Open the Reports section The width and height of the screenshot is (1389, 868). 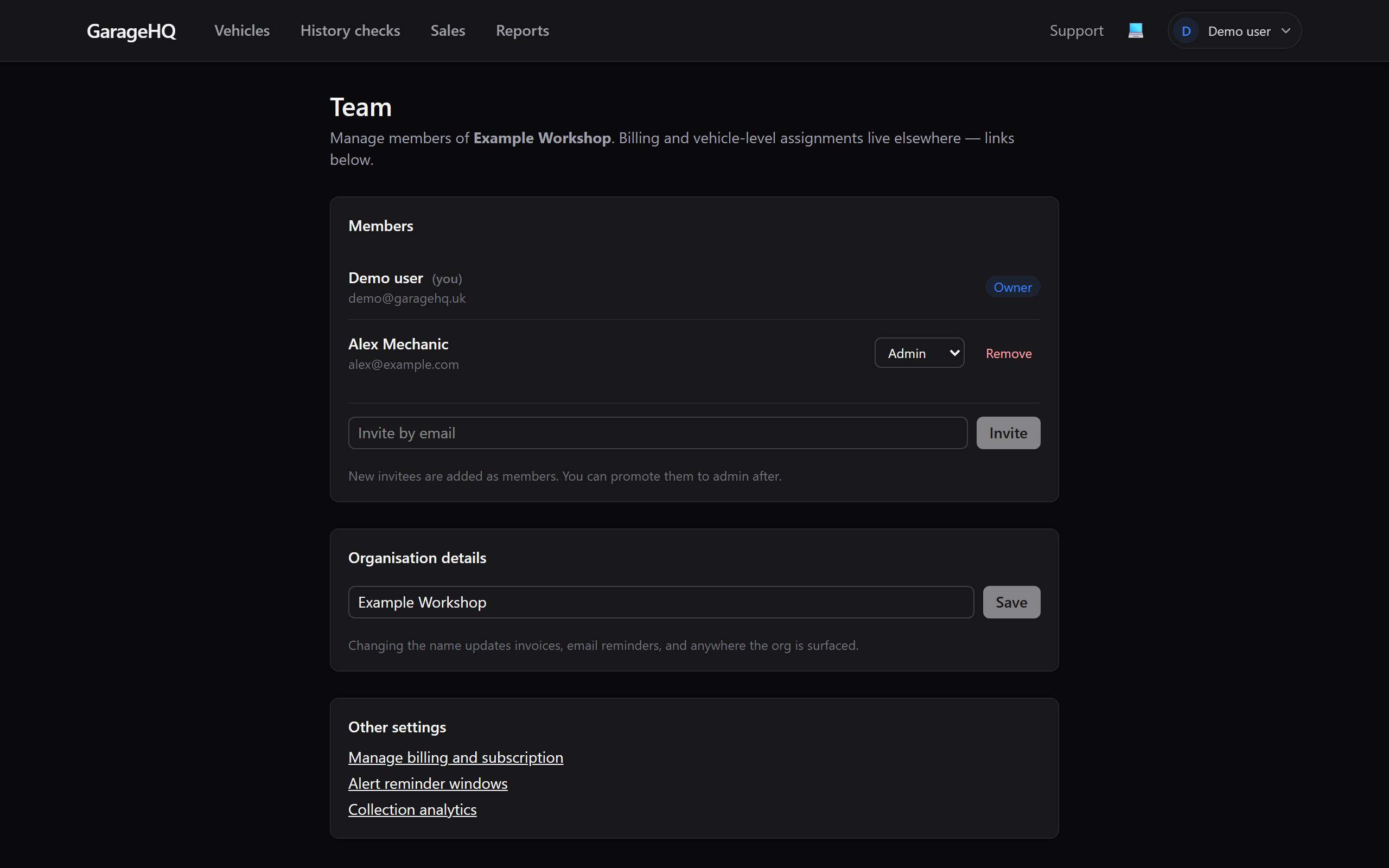click(x=523, y=30)
